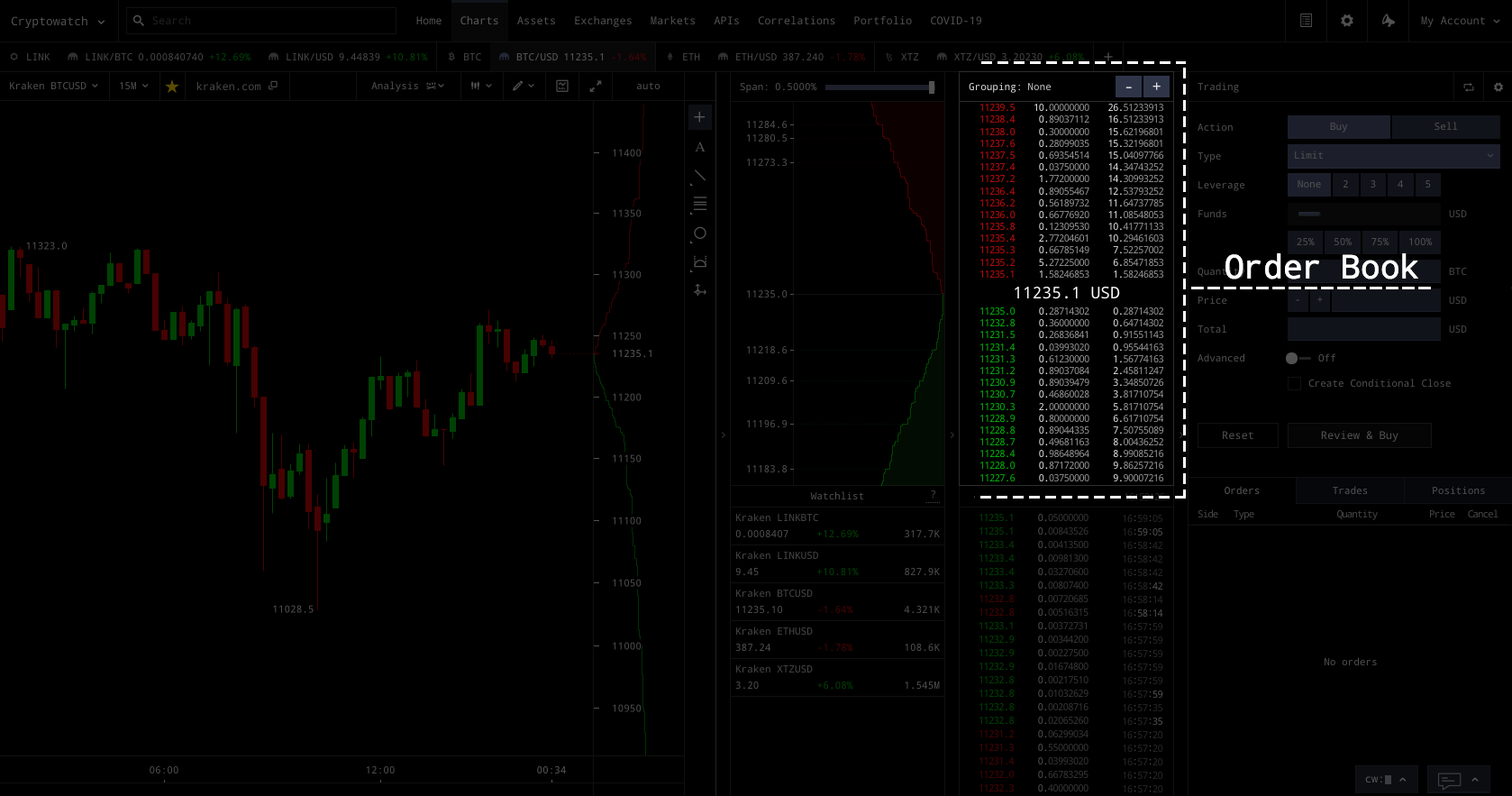Image resolution: width=1512 pixels, height=796 pixels.
Task: Expand the chart to fullscreen
Action: (x=596, y=86)
